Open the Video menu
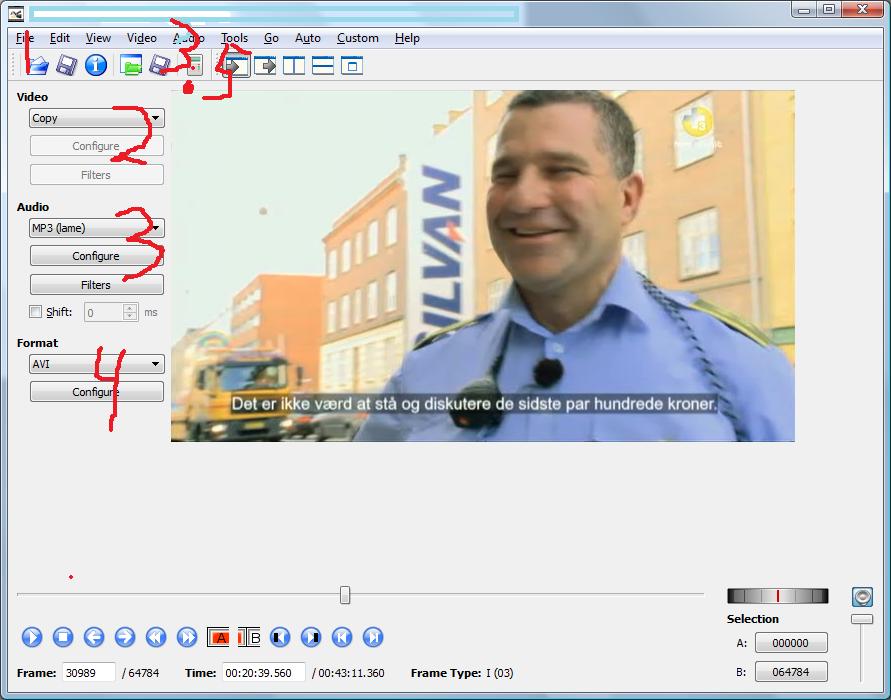 point(141,38)
